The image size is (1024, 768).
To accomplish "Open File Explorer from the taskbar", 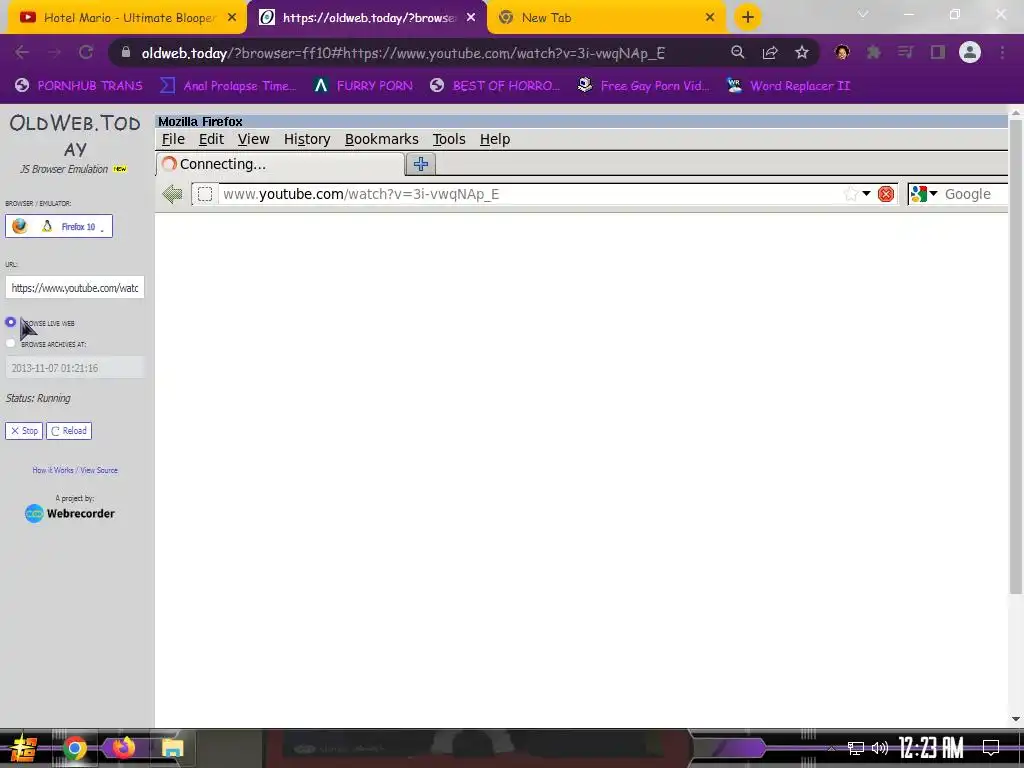I will [x=172, y=748].
